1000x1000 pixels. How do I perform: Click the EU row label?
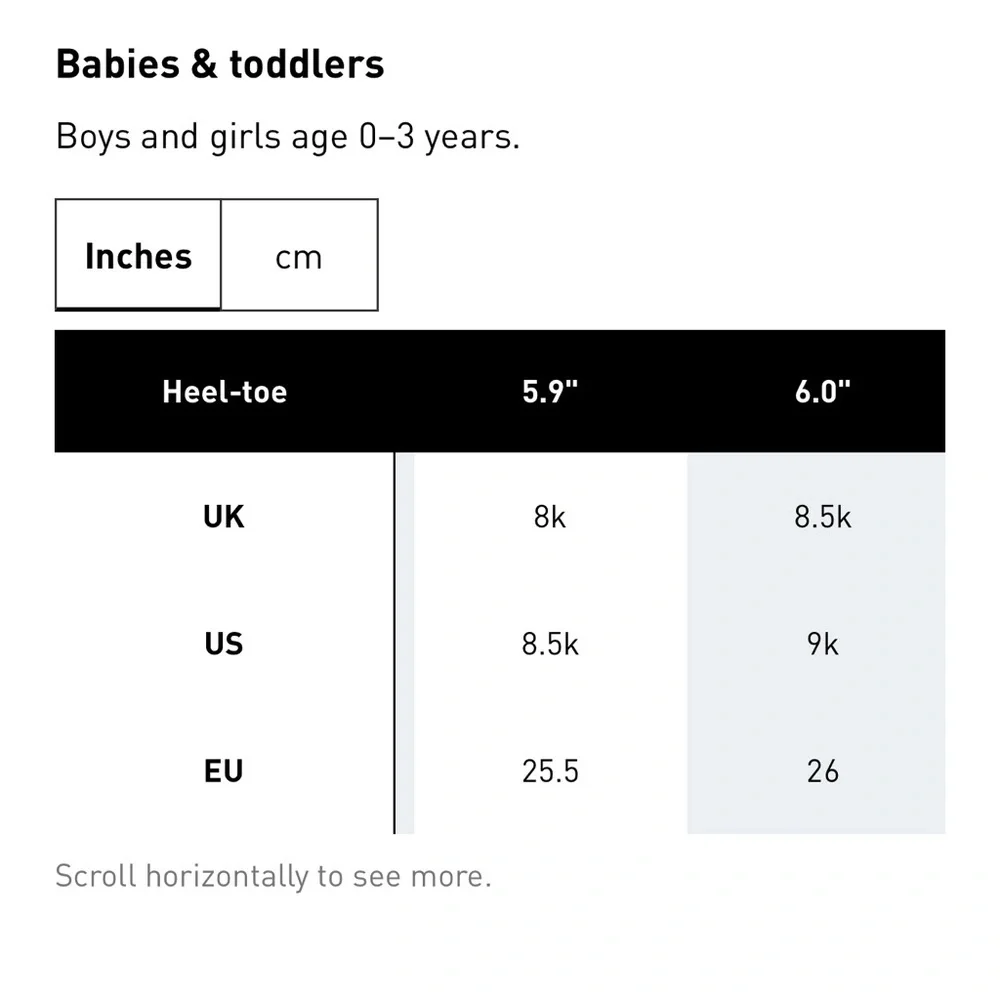(224, 770)
